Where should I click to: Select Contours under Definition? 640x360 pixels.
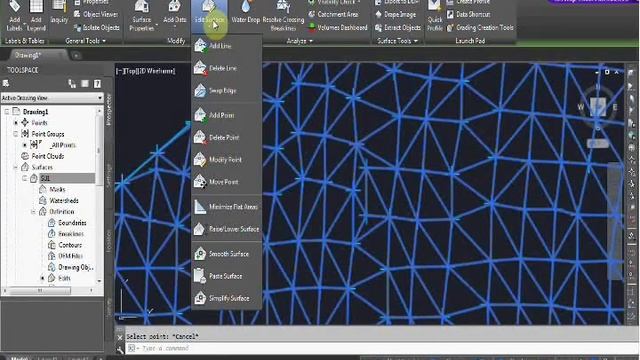click(70, 245)
